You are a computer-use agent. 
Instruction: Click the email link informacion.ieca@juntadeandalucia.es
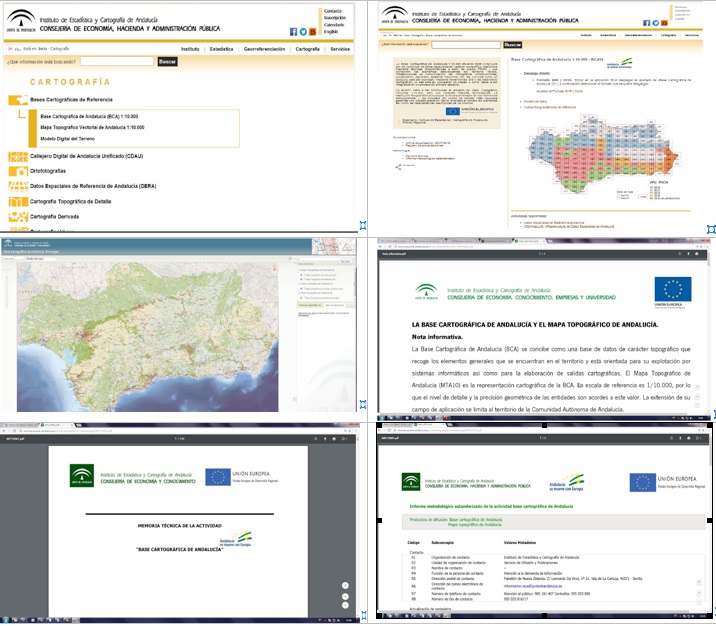point(533,586)
